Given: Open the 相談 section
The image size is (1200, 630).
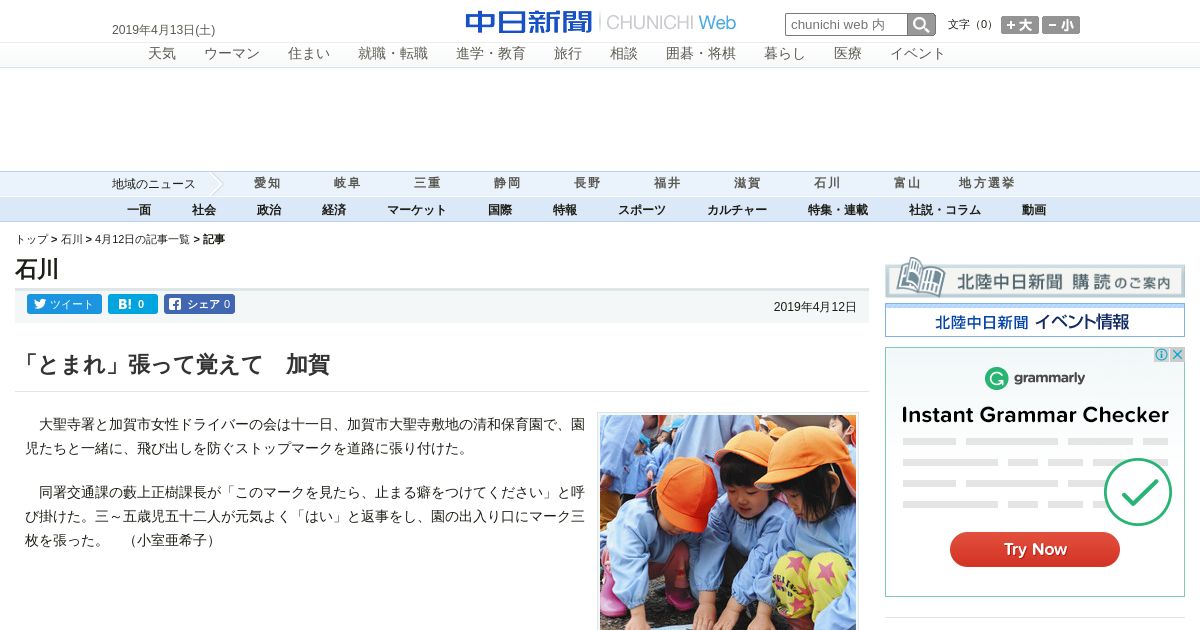Looking at the screenshot, I should (624, 54).
